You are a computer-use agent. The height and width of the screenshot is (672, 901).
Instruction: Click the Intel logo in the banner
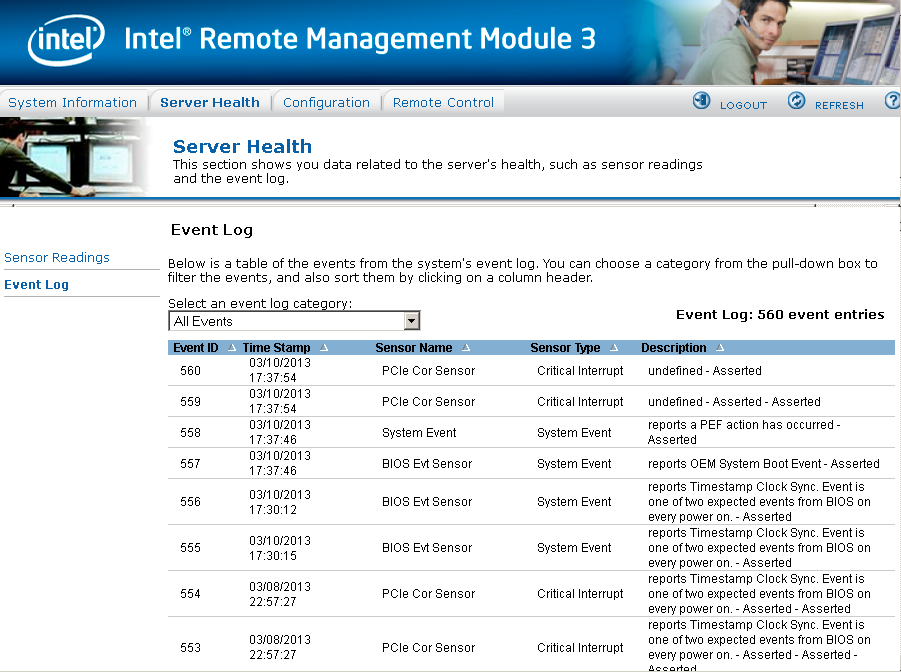pyautogui.click(x=66, y=40)
